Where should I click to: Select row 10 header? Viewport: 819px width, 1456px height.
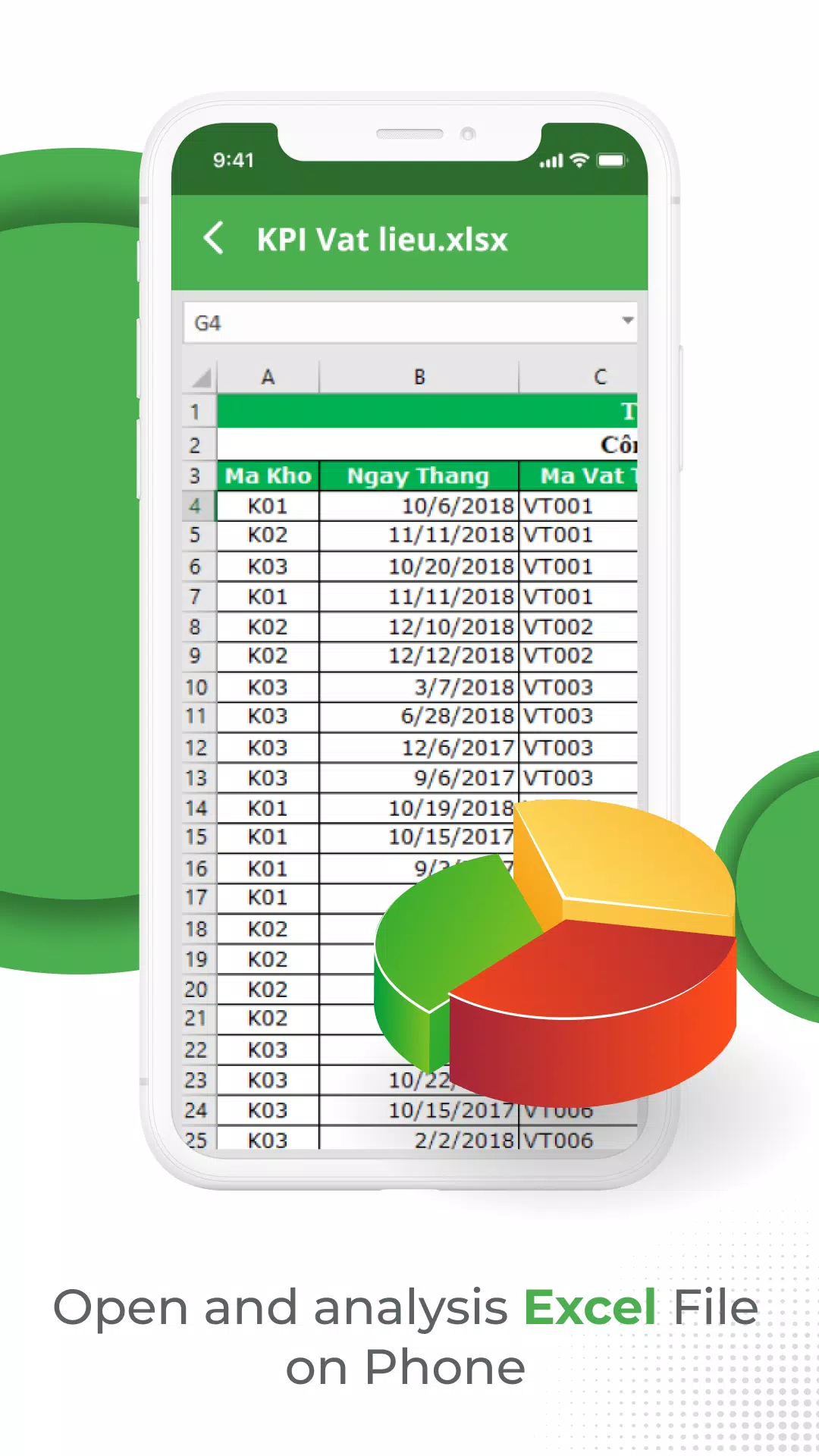pos(199,687)
